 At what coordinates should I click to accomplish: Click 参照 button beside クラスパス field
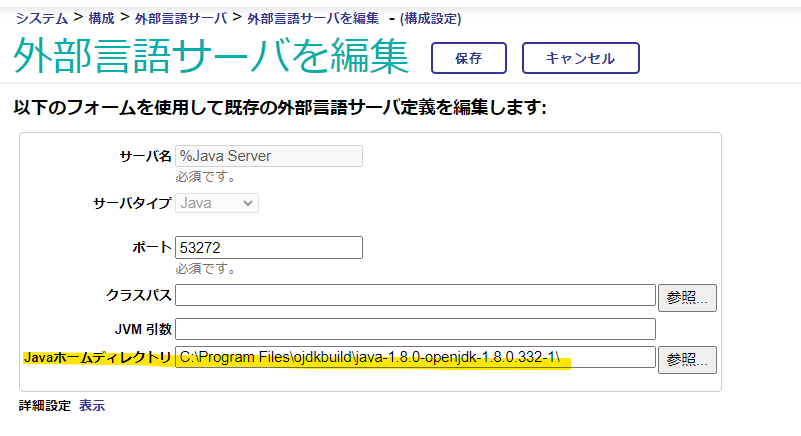click(x=687, y=297)
